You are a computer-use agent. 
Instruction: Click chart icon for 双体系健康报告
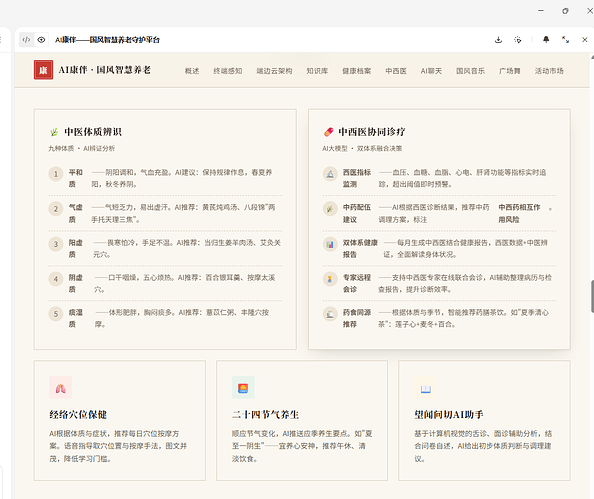(x=330, y=244)
